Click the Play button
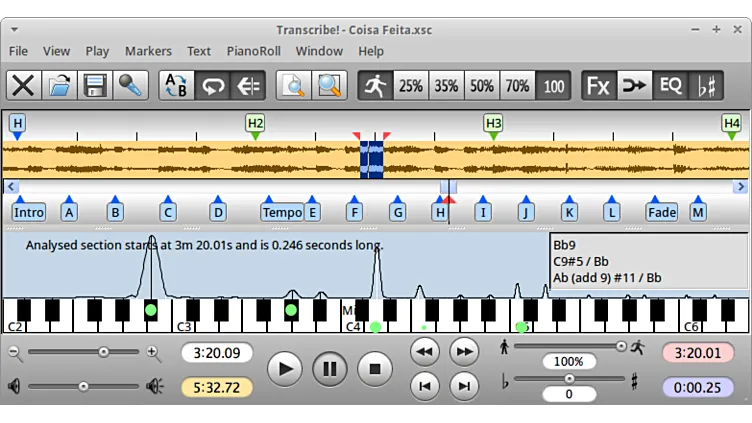This screenshot has width=752, height=423. click(285, 369)
